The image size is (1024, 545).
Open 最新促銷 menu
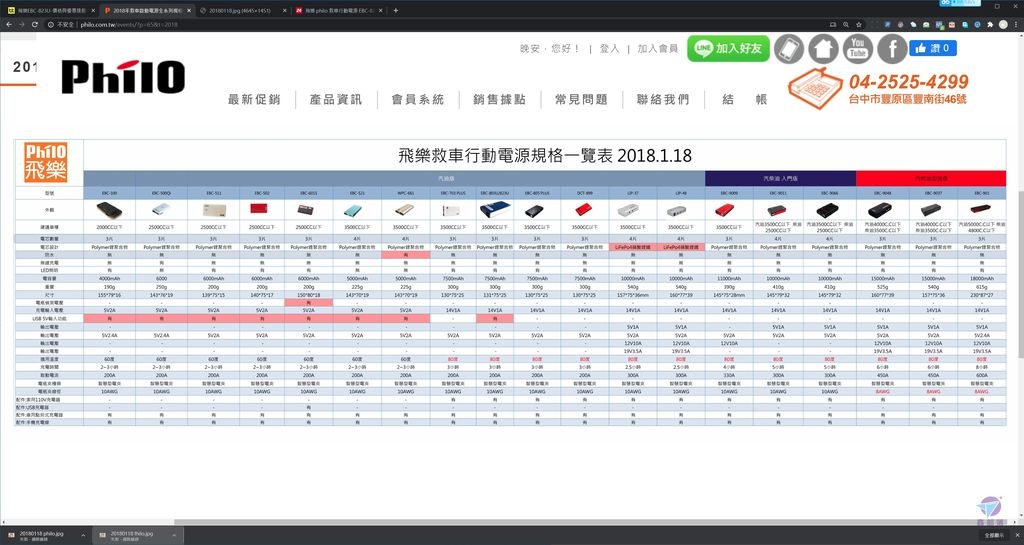pyautogui.click(x=254, y=99)
